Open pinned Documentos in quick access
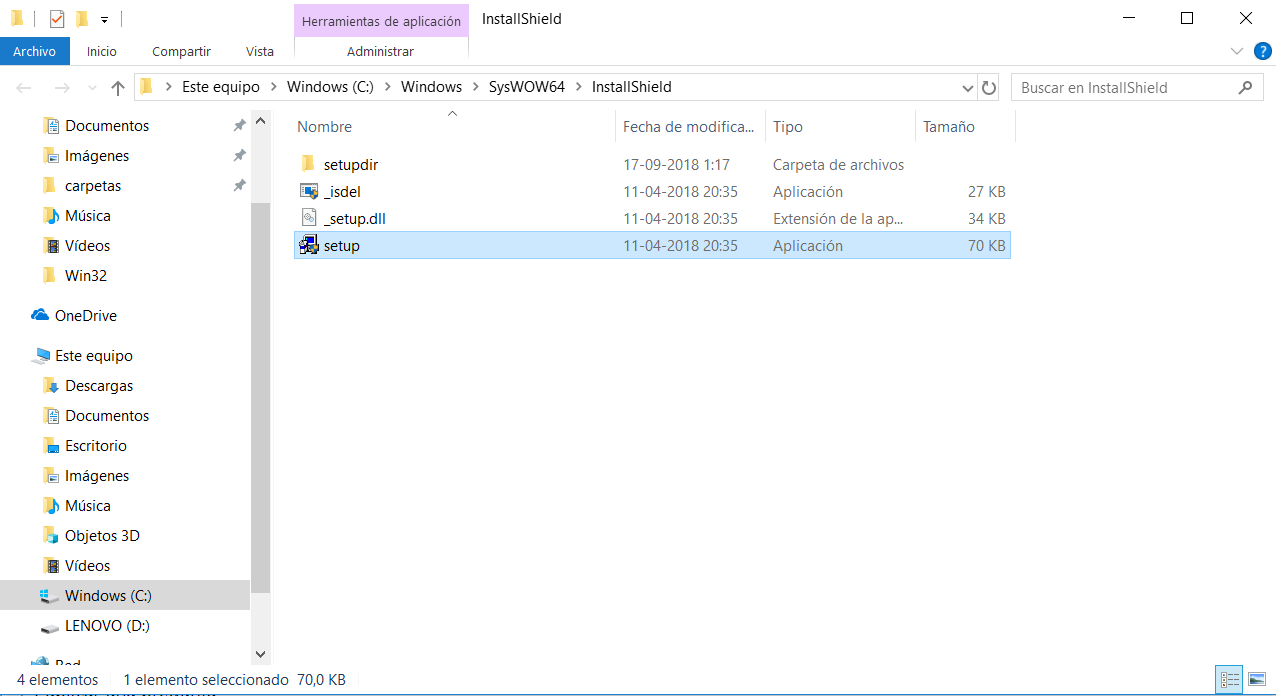This screenshot has height=696, width=1276. pos(107,126)
